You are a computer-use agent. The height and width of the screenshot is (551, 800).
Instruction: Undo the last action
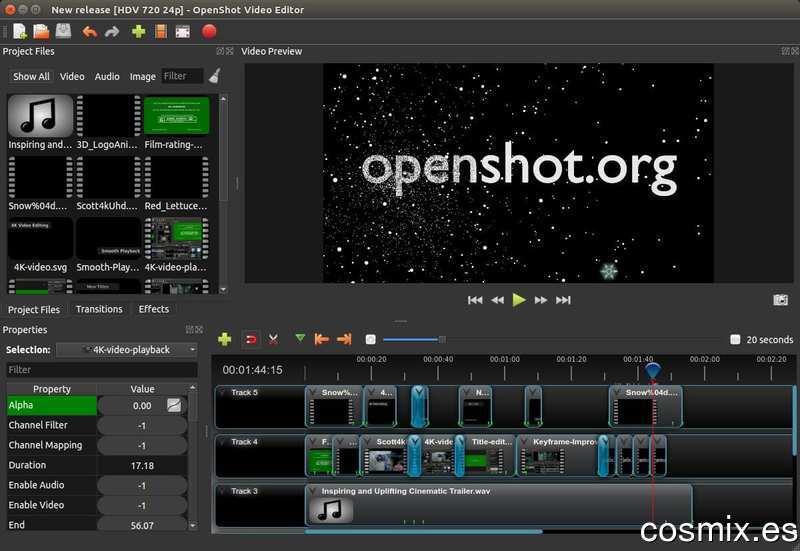(x=90, y=32)
